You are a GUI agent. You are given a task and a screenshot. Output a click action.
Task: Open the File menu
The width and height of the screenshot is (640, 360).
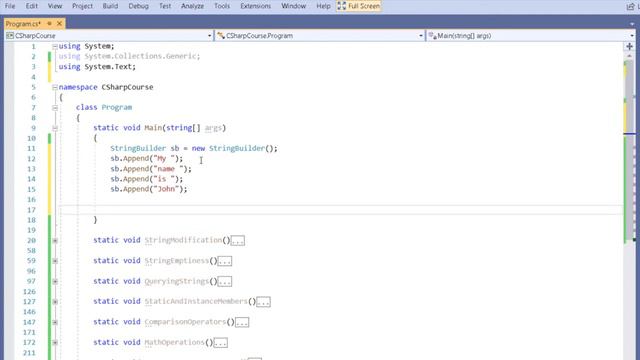(x=10, y=6)
